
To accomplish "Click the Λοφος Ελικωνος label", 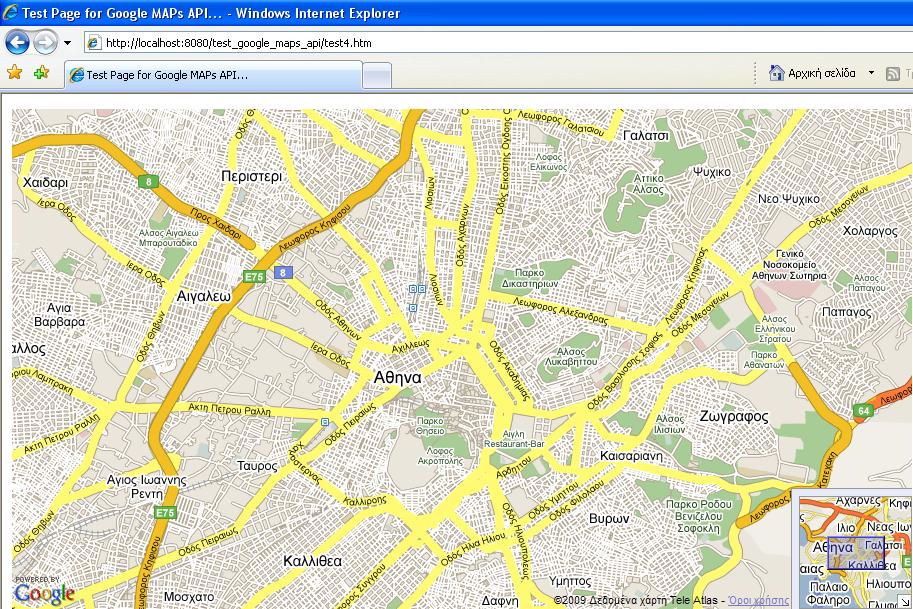I will tap(548, 162).
